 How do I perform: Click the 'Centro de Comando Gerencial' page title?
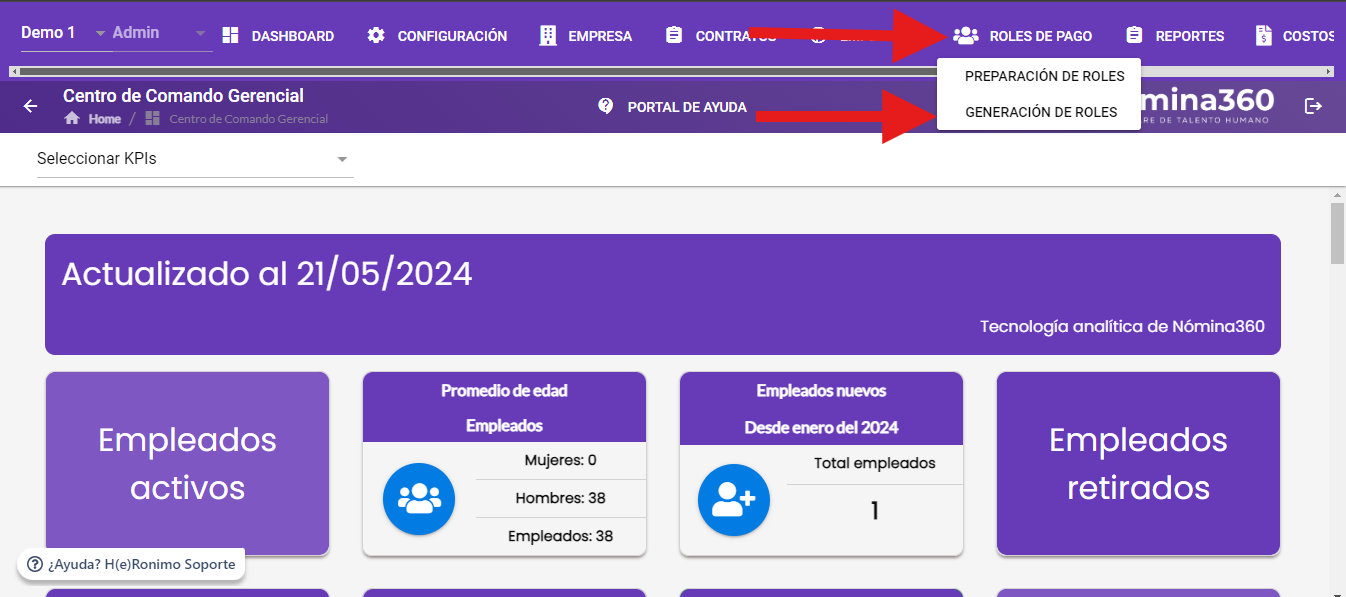[x=183, y=96]
